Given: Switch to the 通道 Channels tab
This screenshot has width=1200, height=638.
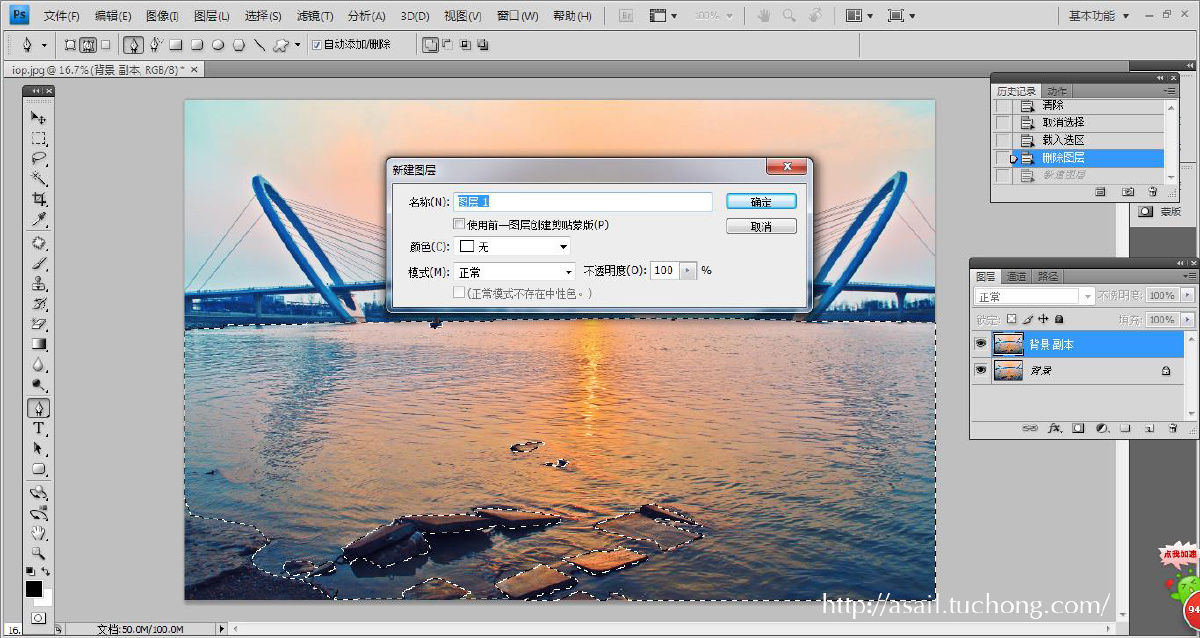Looking at the screenshot, I should 1017,276.
